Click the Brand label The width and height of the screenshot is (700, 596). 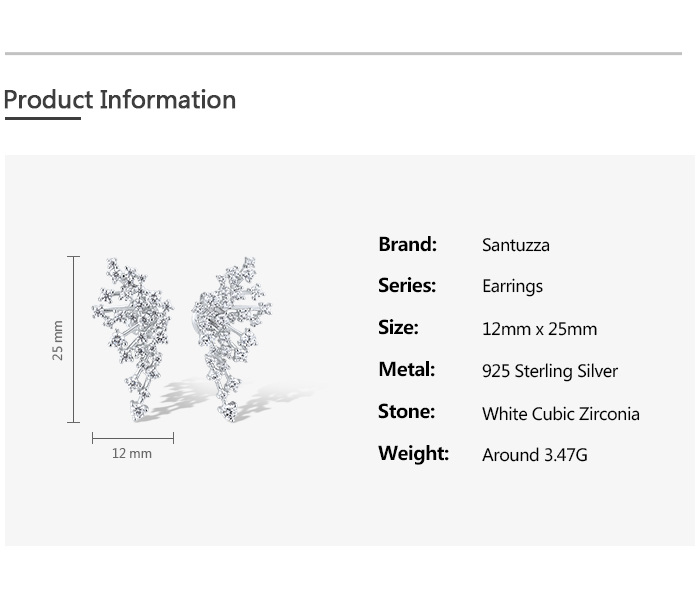pos(407,244)
